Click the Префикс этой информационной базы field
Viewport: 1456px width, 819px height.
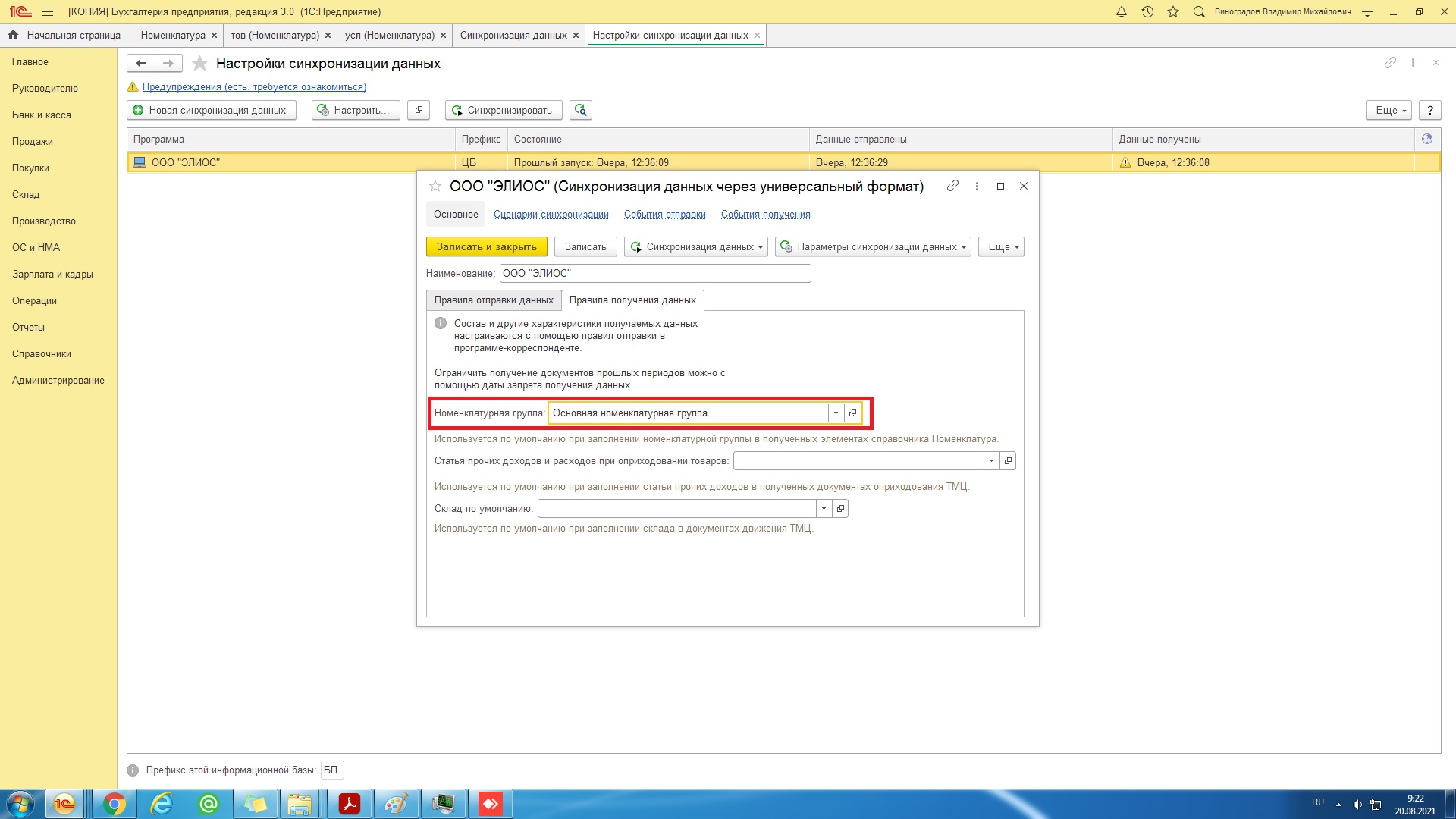332,770
